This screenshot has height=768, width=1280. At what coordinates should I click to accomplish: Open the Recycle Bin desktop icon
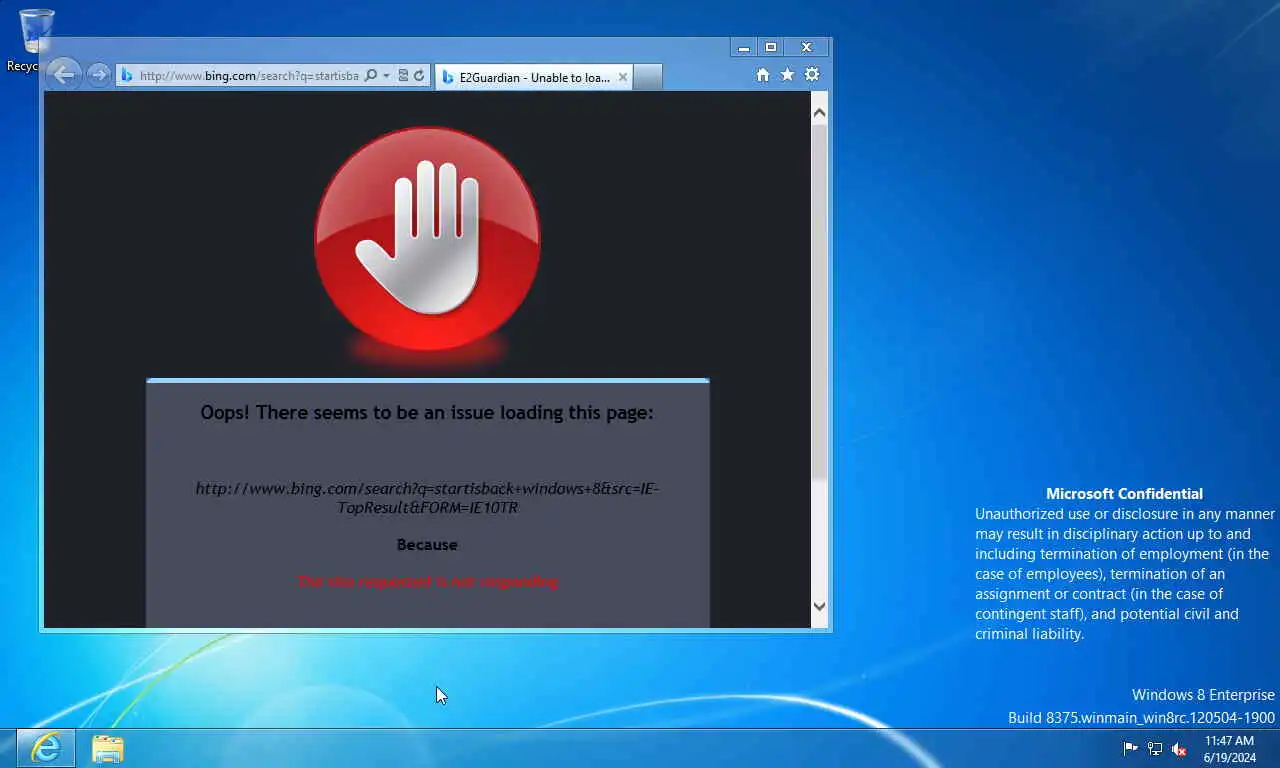36,40
